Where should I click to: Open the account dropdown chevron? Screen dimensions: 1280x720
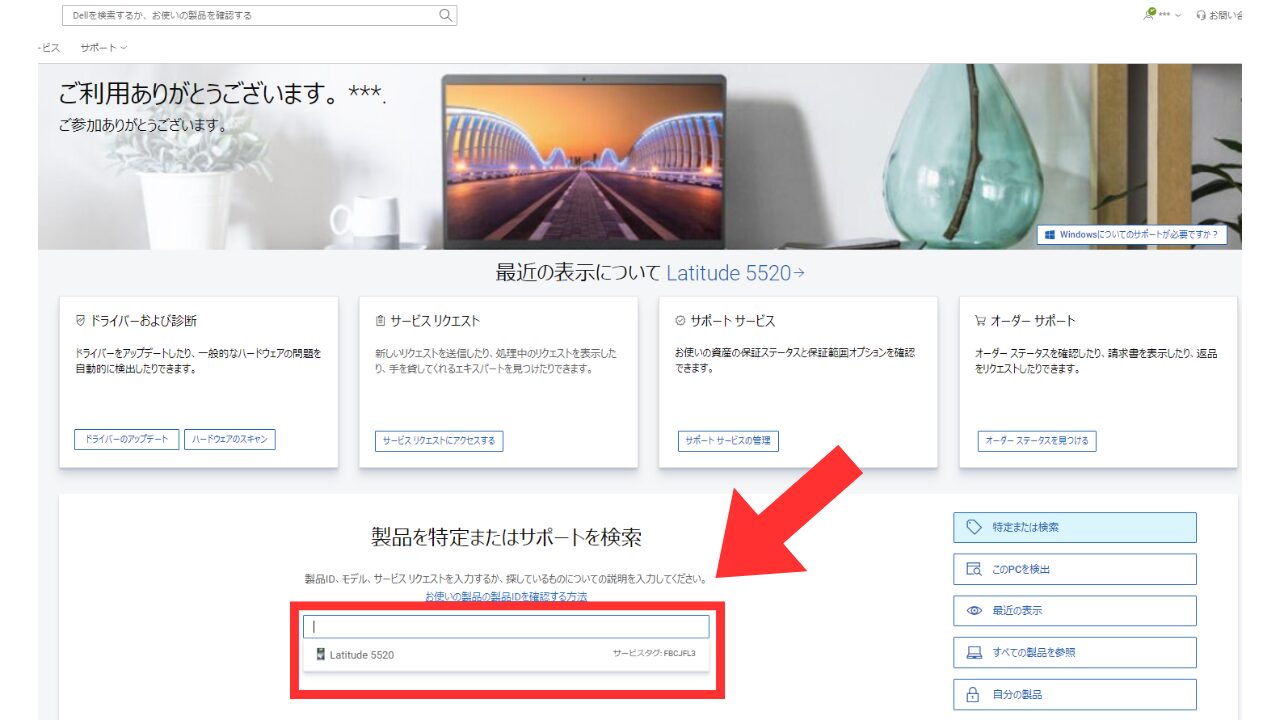pyautogui.click(x=1178, y=16)
